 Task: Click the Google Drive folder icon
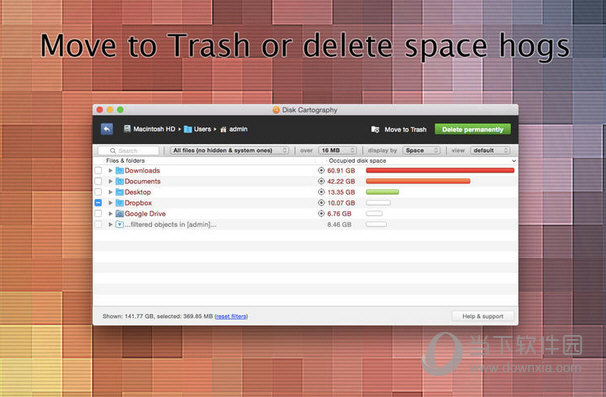pyautogui.click(x=119, y=214)
